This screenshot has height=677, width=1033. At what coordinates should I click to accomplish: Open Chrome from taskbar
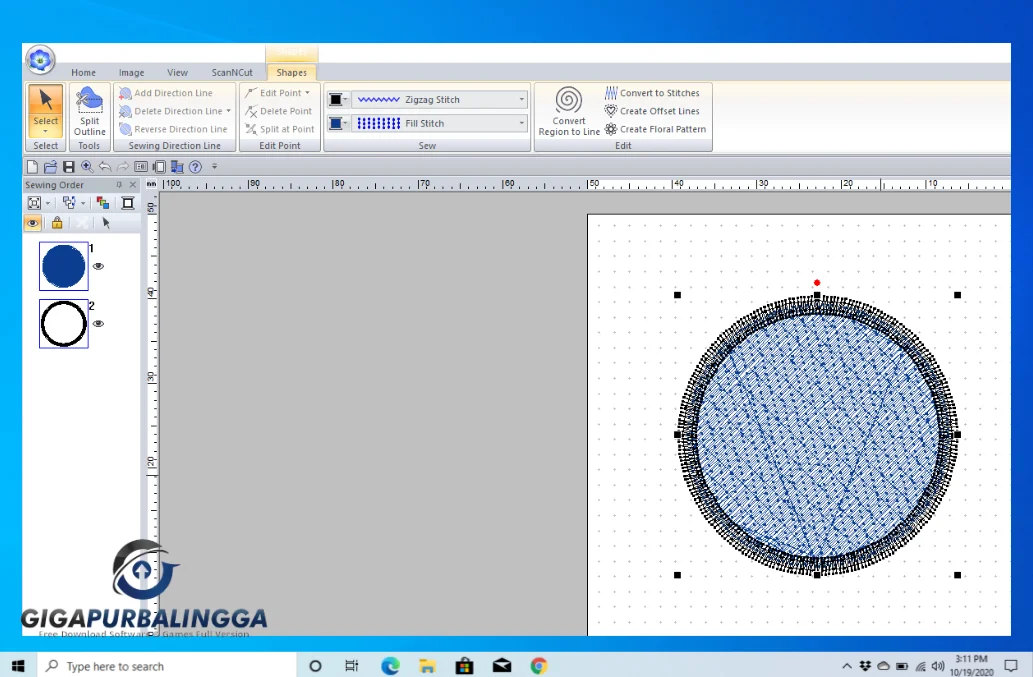point(538,666)
